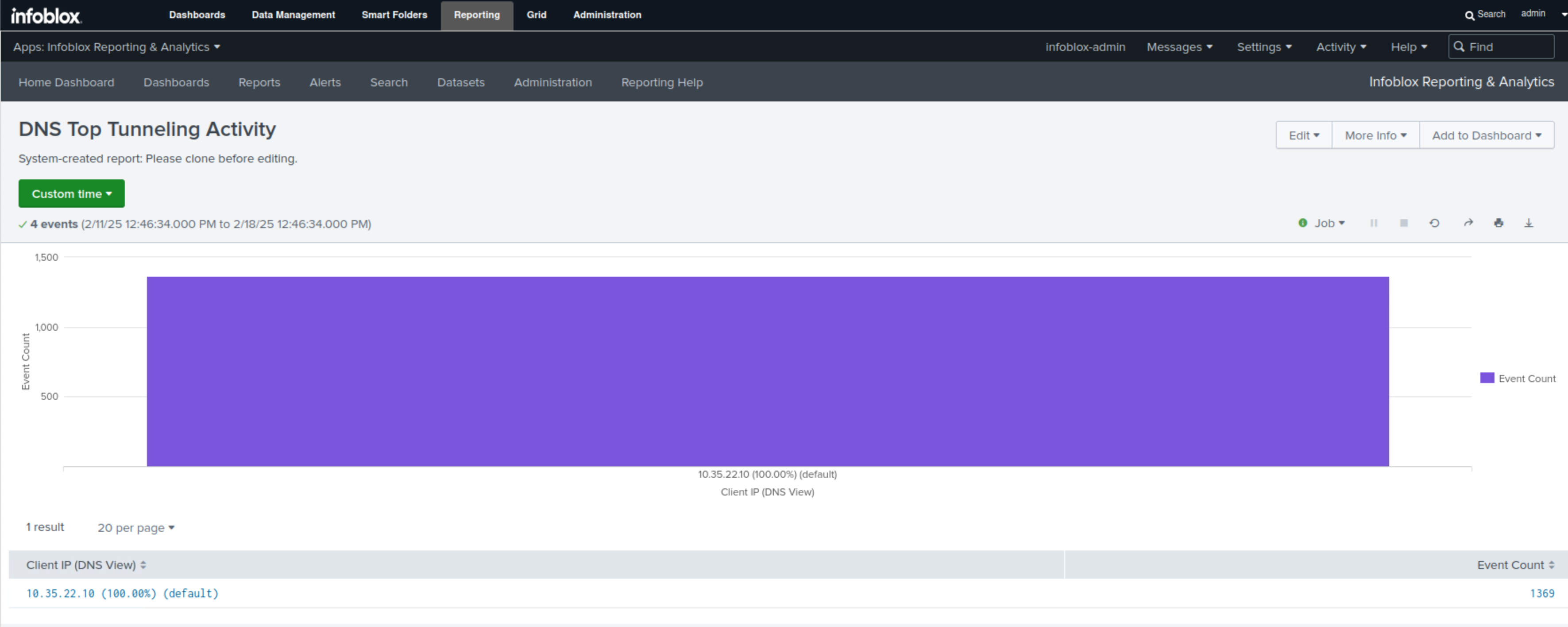
Task: Open the Custom time range picker
Action: (71, 194)
